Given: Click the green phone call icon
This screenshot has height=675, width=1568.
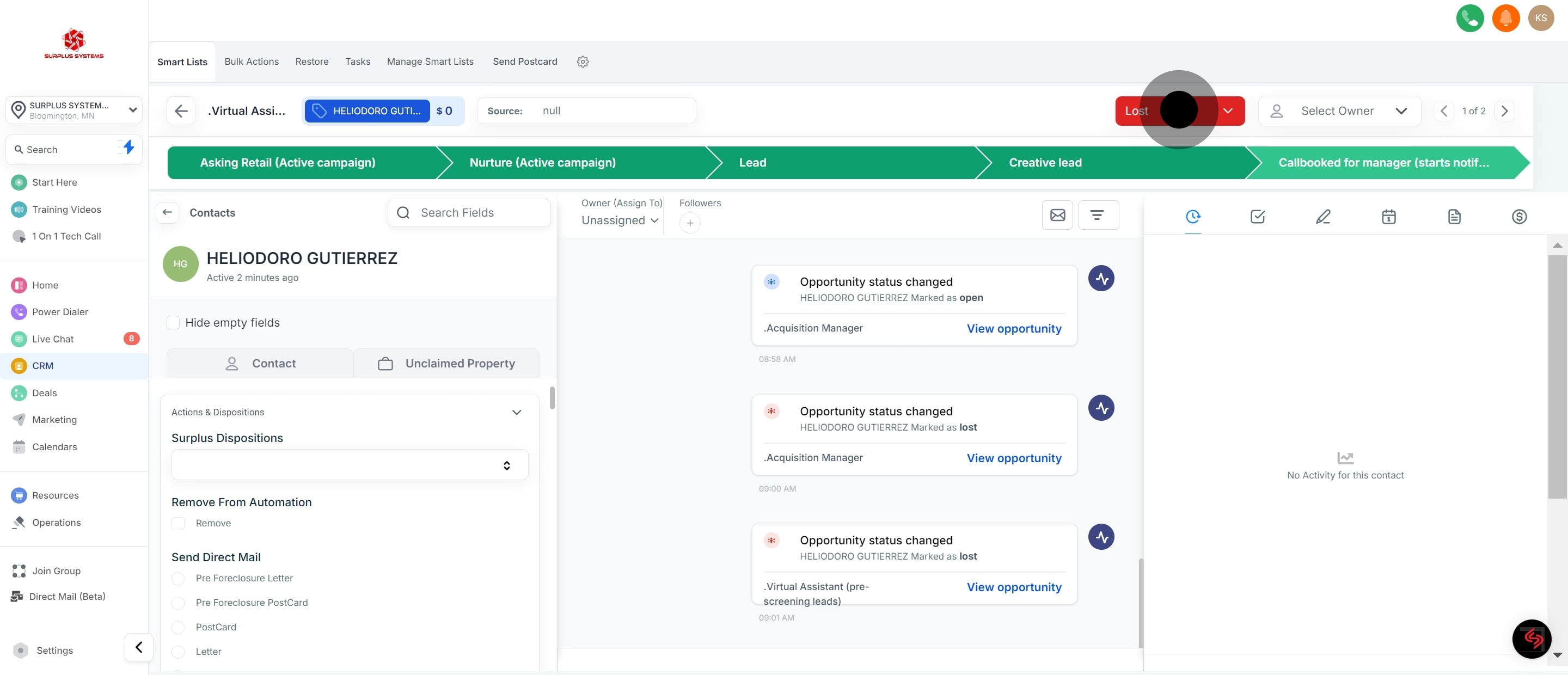Looking at the screenshot, I should [x=1469, y=19].
